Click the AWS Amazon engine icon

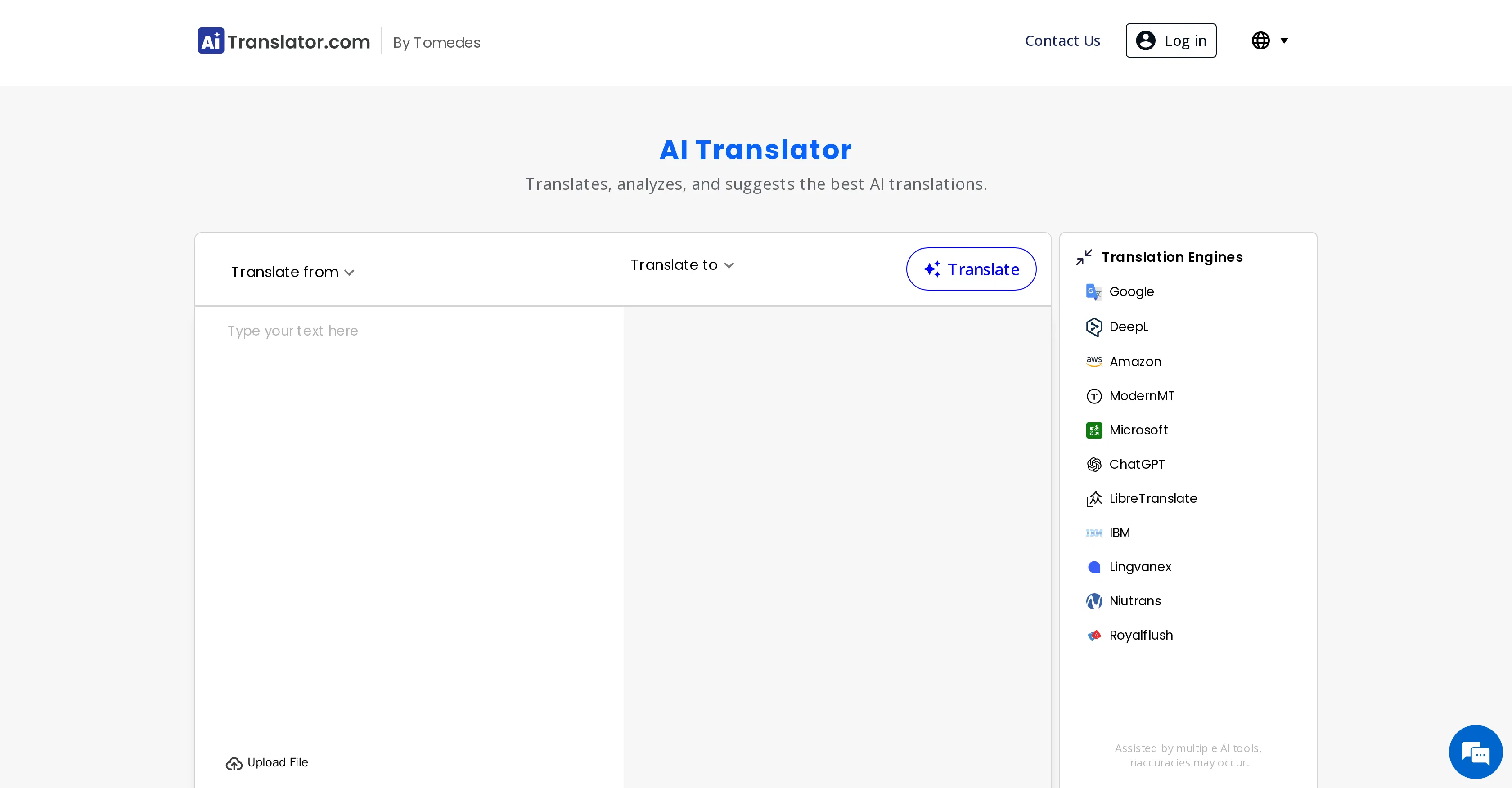(x=1094, y=361)
